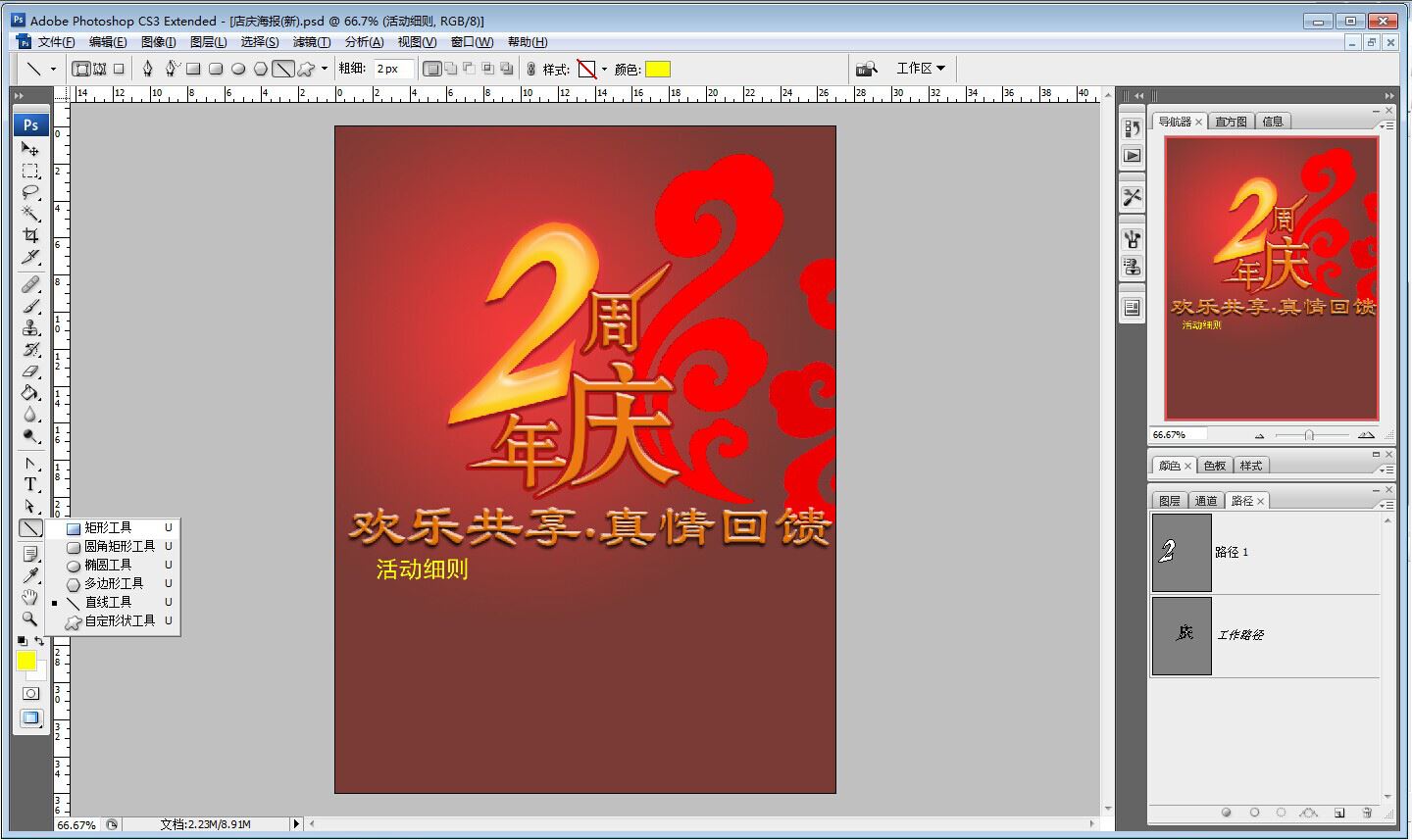This screenshot has height=840, width=1412.
Task: Choose 矩形工具 from flyout
Action: (x=114, y=527)
